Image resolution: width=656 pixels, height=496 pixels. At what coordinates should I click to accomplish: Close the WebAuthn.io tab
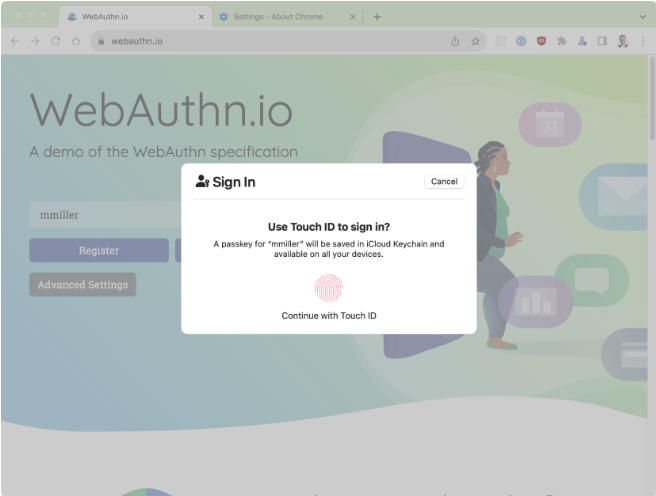(201, 17)
